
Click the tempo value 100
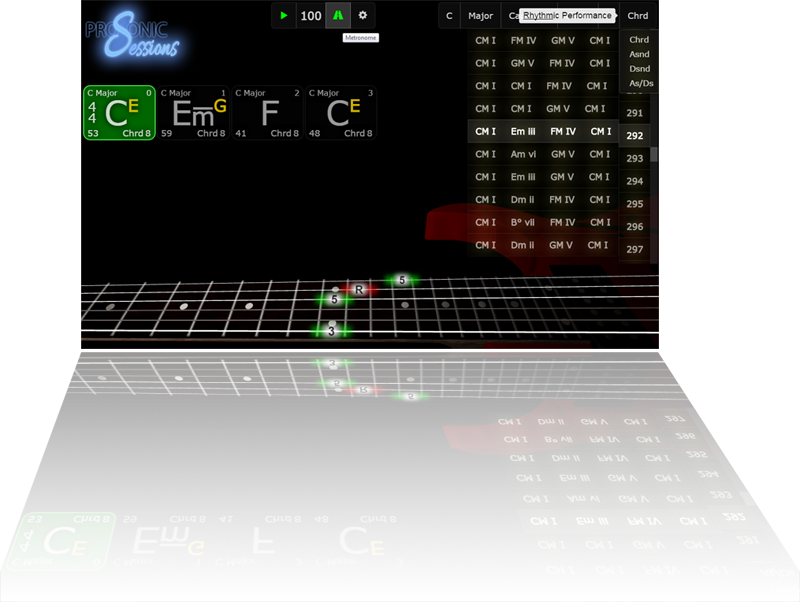[x=310, y=15]
